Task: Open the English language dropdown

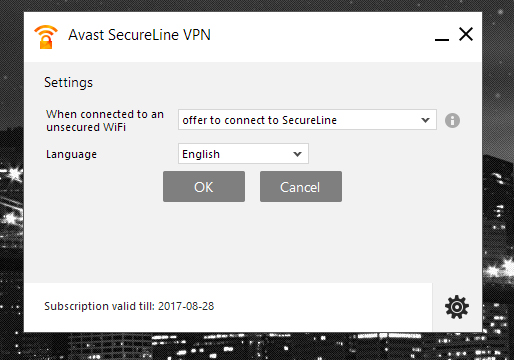Action: point(243,154)
